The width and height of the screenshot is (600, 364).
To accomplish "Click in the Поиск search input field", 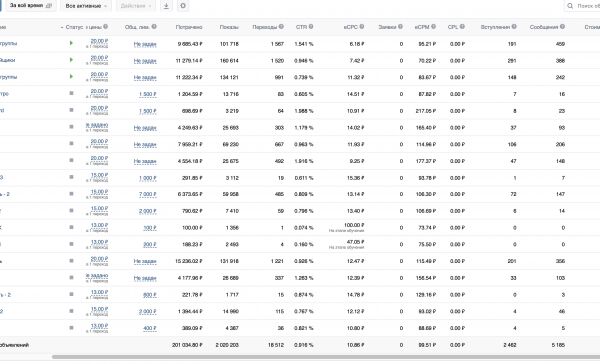I will click(588, 6).
